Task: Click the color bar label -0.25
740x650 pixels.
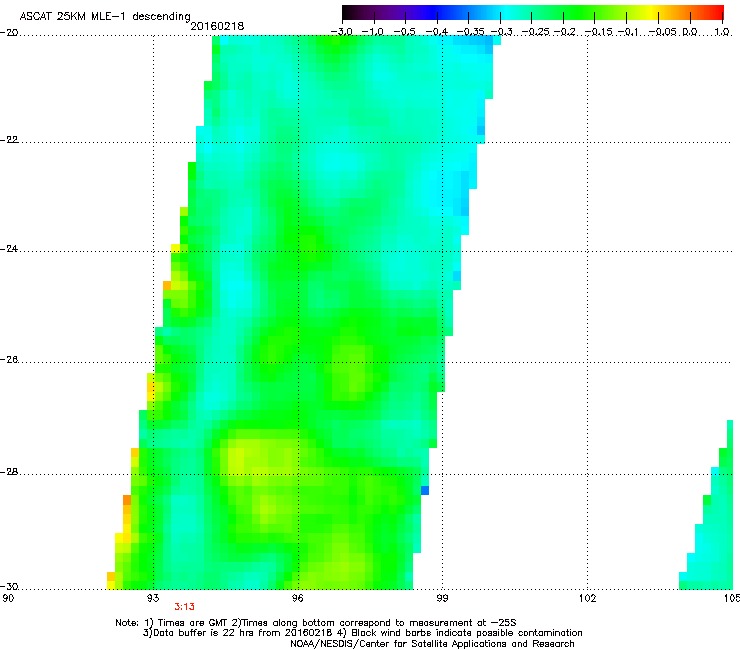Action: [536, 32]
